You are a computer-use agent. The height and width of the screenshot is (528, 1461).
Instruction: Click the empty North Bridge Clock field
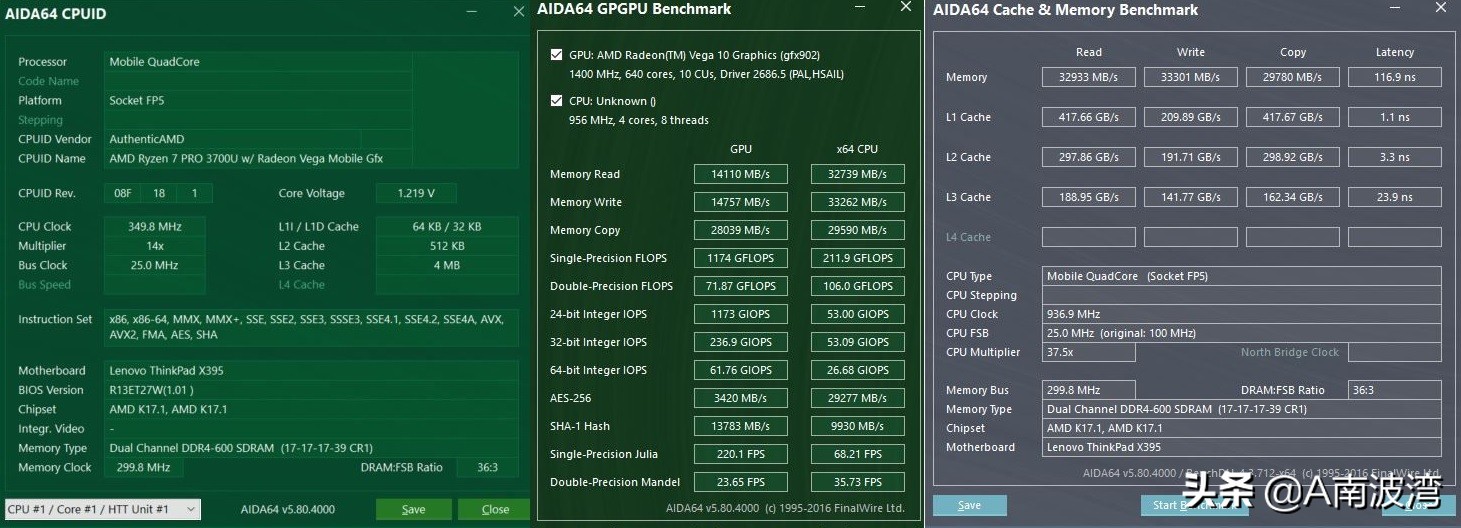click(1394, 352)
